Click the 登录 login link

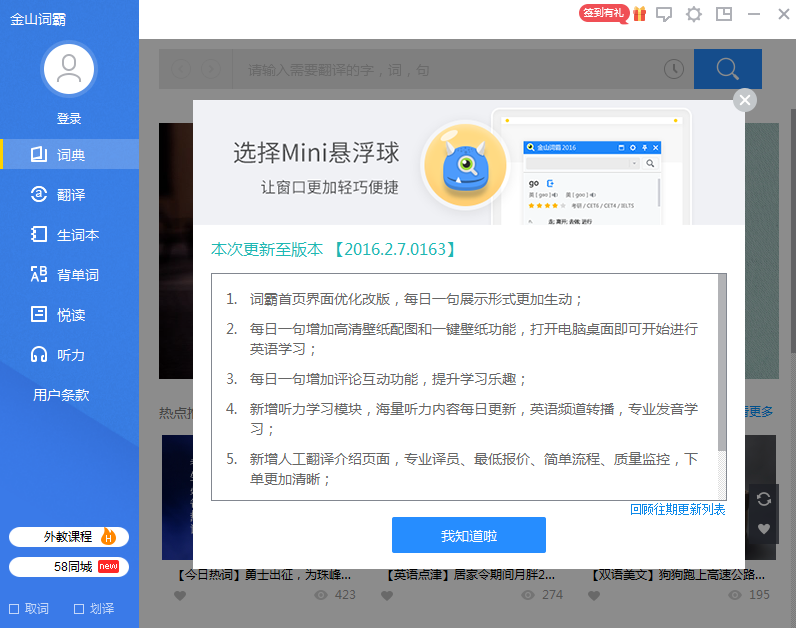pos(69,119)
